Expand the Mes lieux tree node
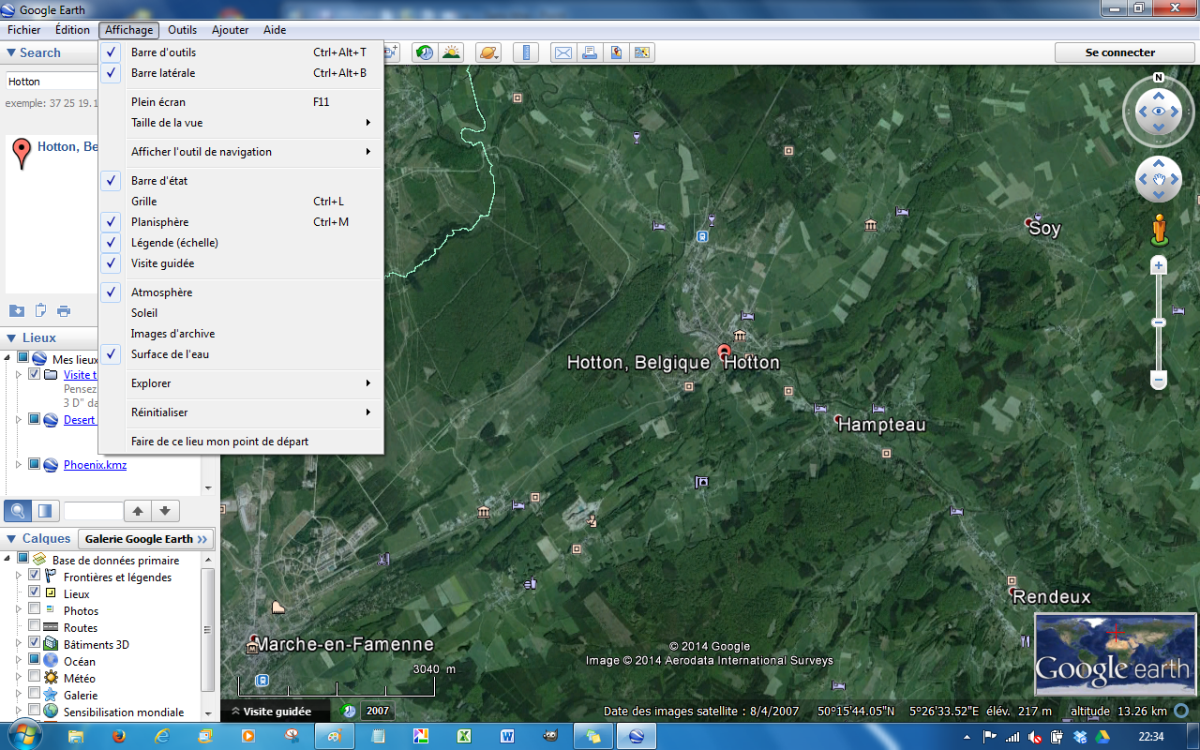 (9, 357)
